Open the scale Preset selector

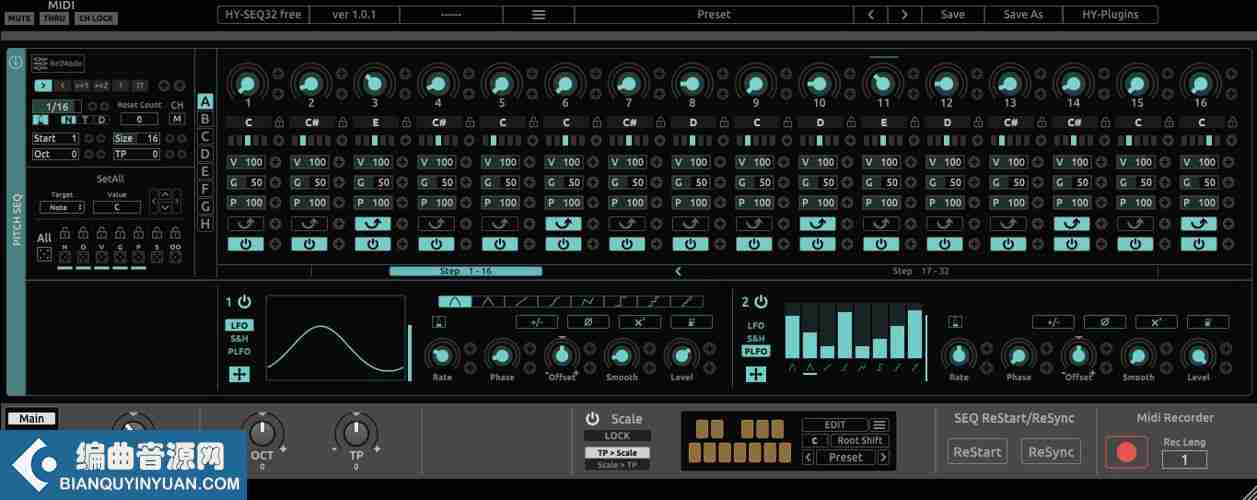pyautogui.click(x=846, y=457)
